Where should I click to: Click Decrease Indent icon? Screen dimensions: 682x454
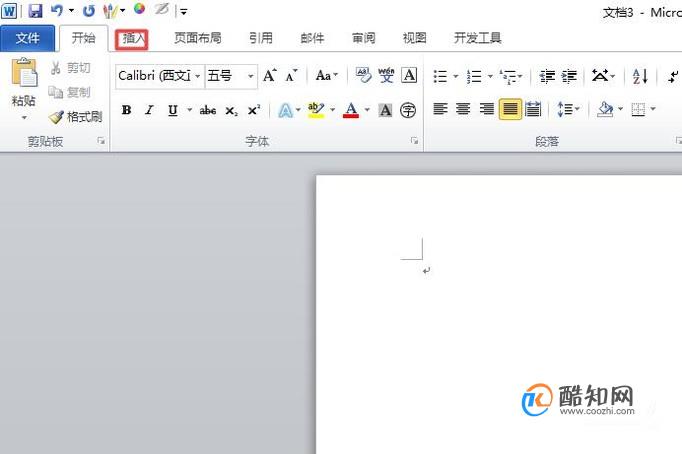coord(547,76)
